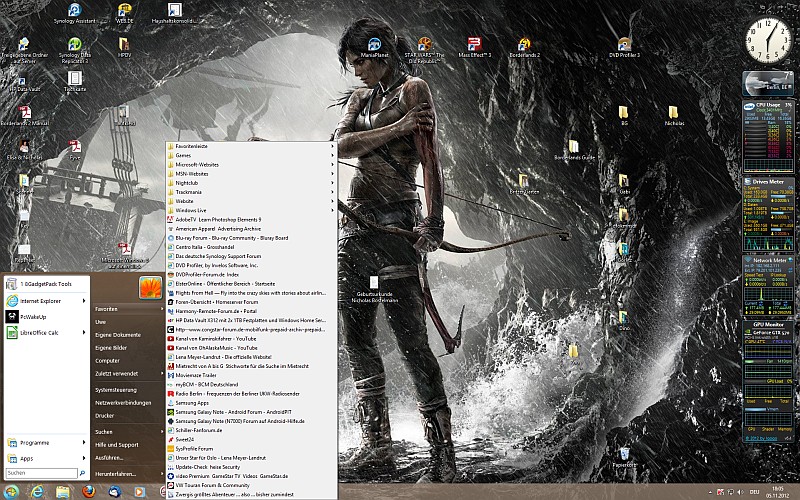Open Netzwerkverbindungen from Start menu
The height and width of the screenshot is (500, 800).
129,403
